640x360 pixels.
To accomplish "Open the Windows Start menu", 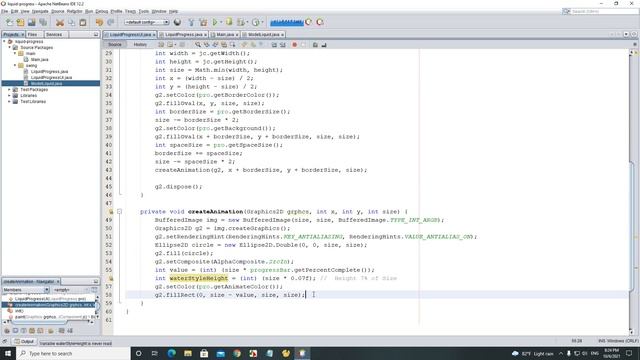I will pos(8,353).
